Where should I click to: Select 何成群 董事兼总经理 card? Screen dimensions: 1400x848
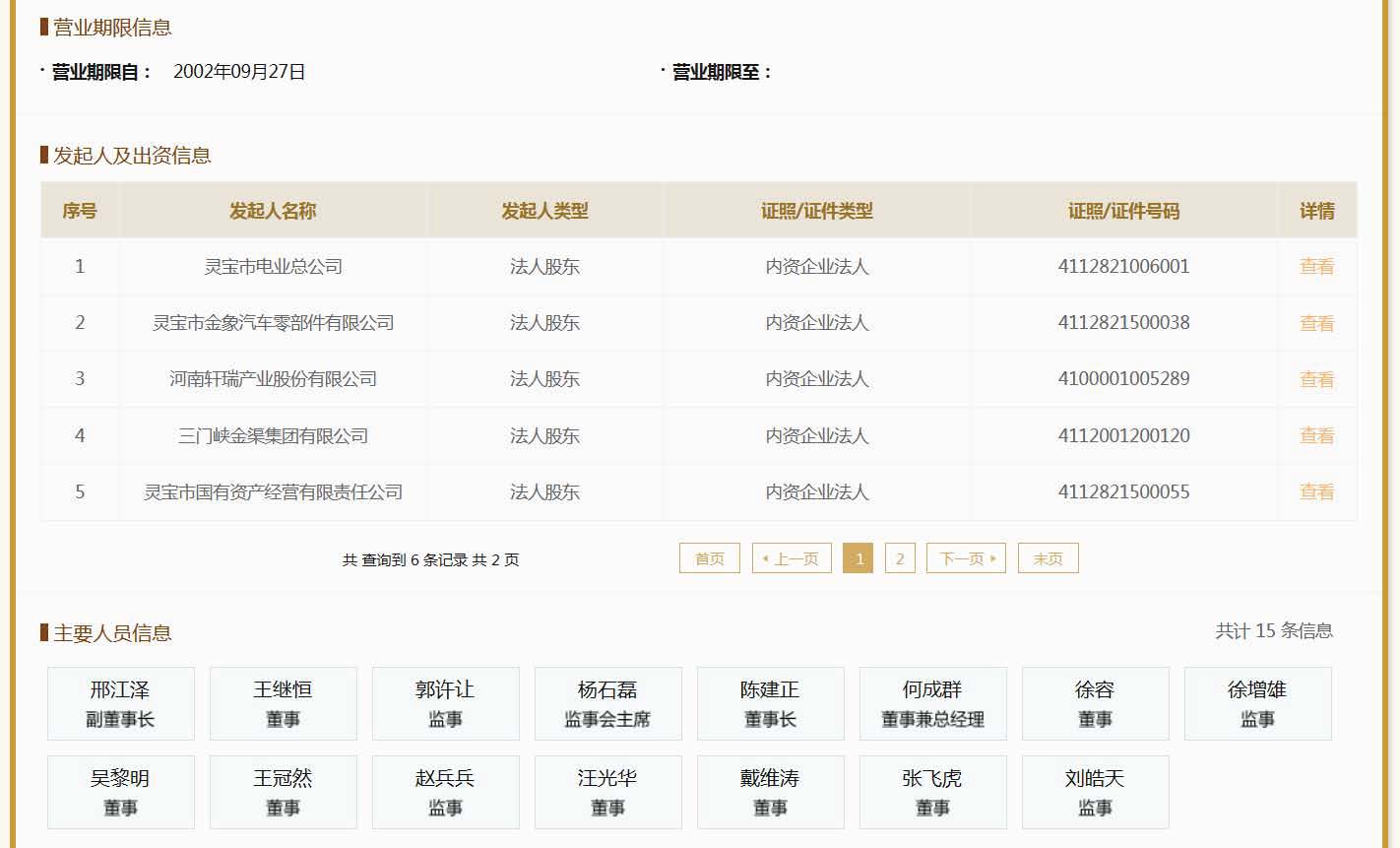coord(933,703)
